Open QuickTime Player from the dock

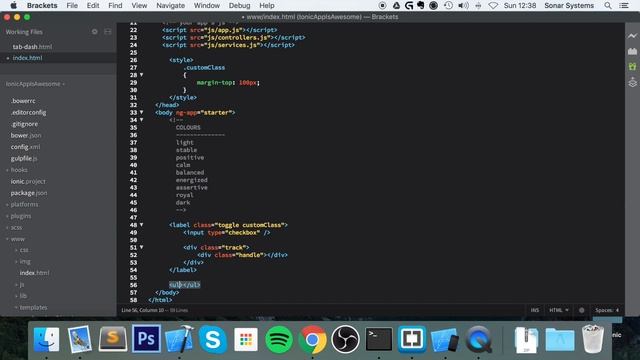[x=478, y=339]
